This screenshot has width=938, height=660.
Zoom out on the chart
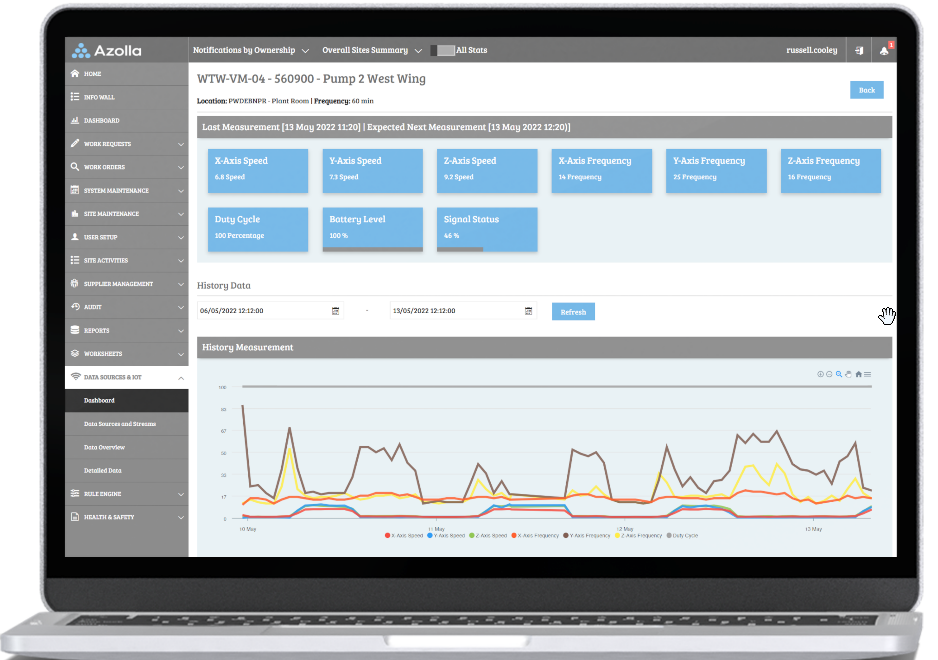pyautogui.click(x=829, y=374)
